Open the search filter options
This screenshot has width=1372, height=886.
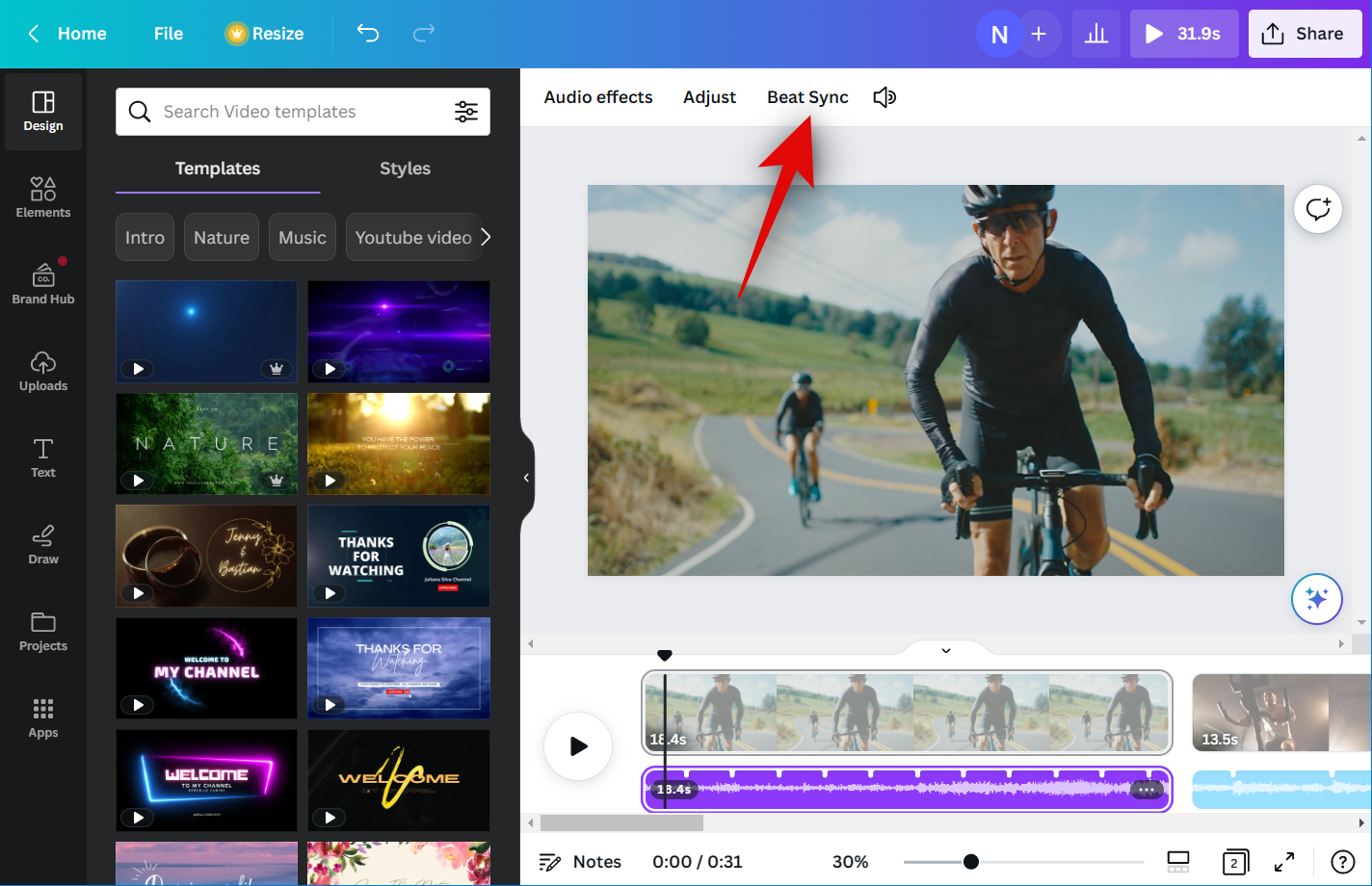(466, 112)
